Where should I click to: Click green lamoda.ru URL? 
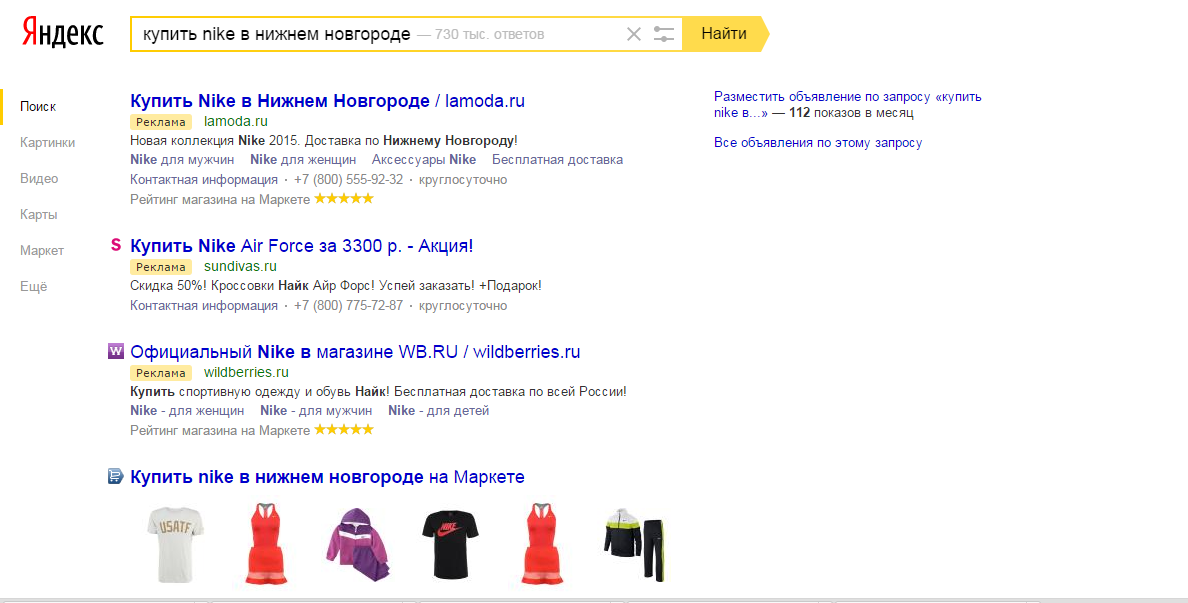pyautogui.click(x=236, y=121)
